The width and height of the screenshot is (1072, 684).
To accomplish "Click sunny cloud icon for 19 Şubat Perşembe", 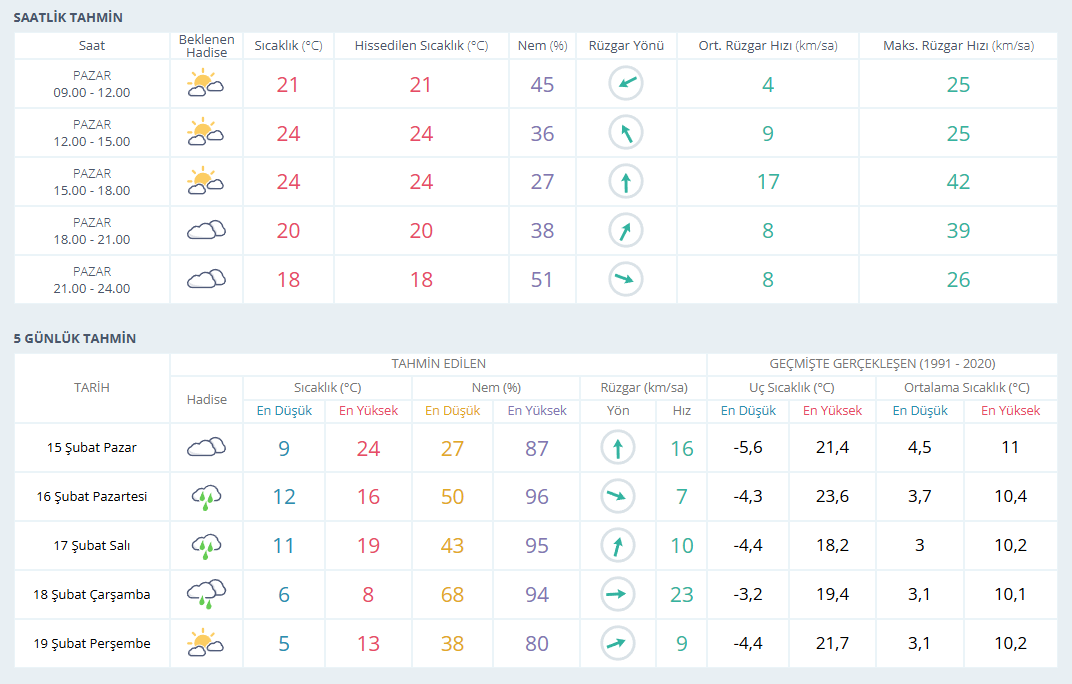I will 206,644.
